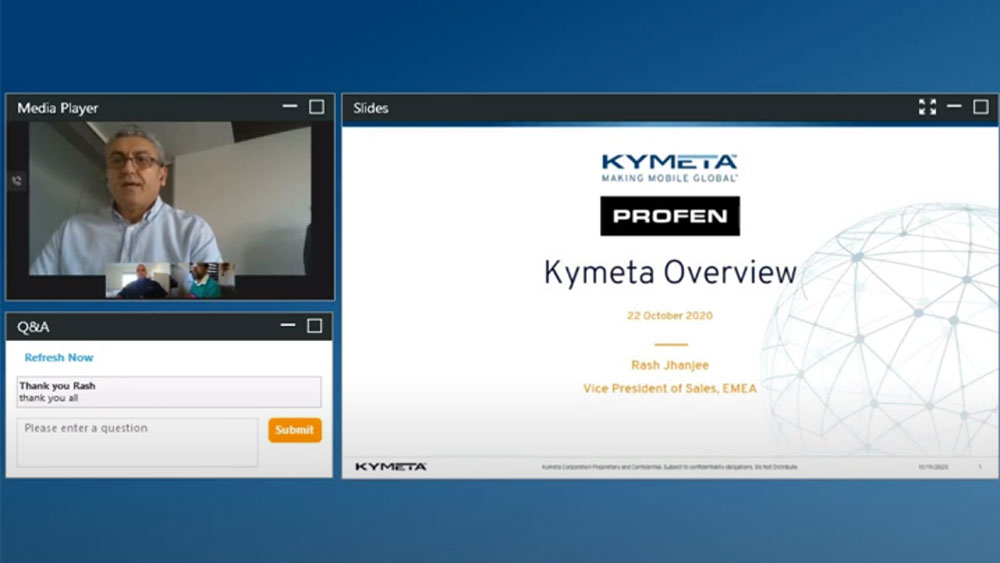Click the PROFEN logo on slide
This screenshot has height=563, width=1000.
670,216
